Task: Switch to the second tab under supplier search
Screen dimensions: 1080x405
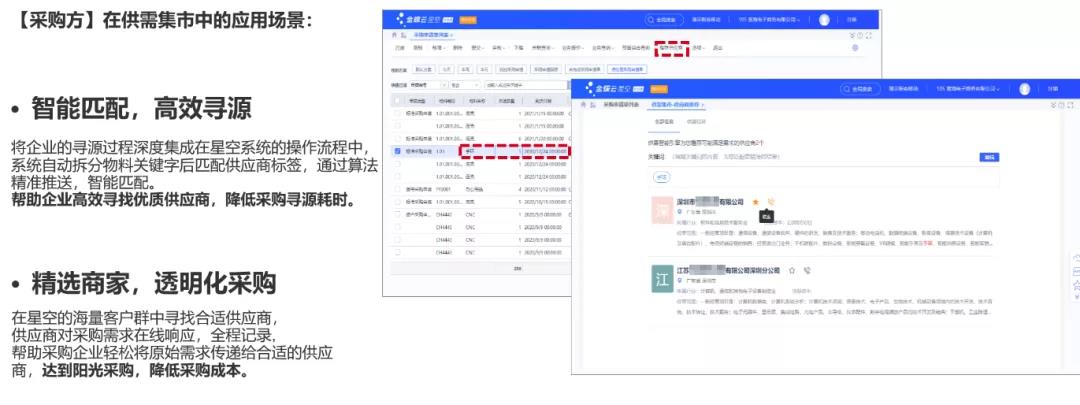Action: tap(695, 121)
